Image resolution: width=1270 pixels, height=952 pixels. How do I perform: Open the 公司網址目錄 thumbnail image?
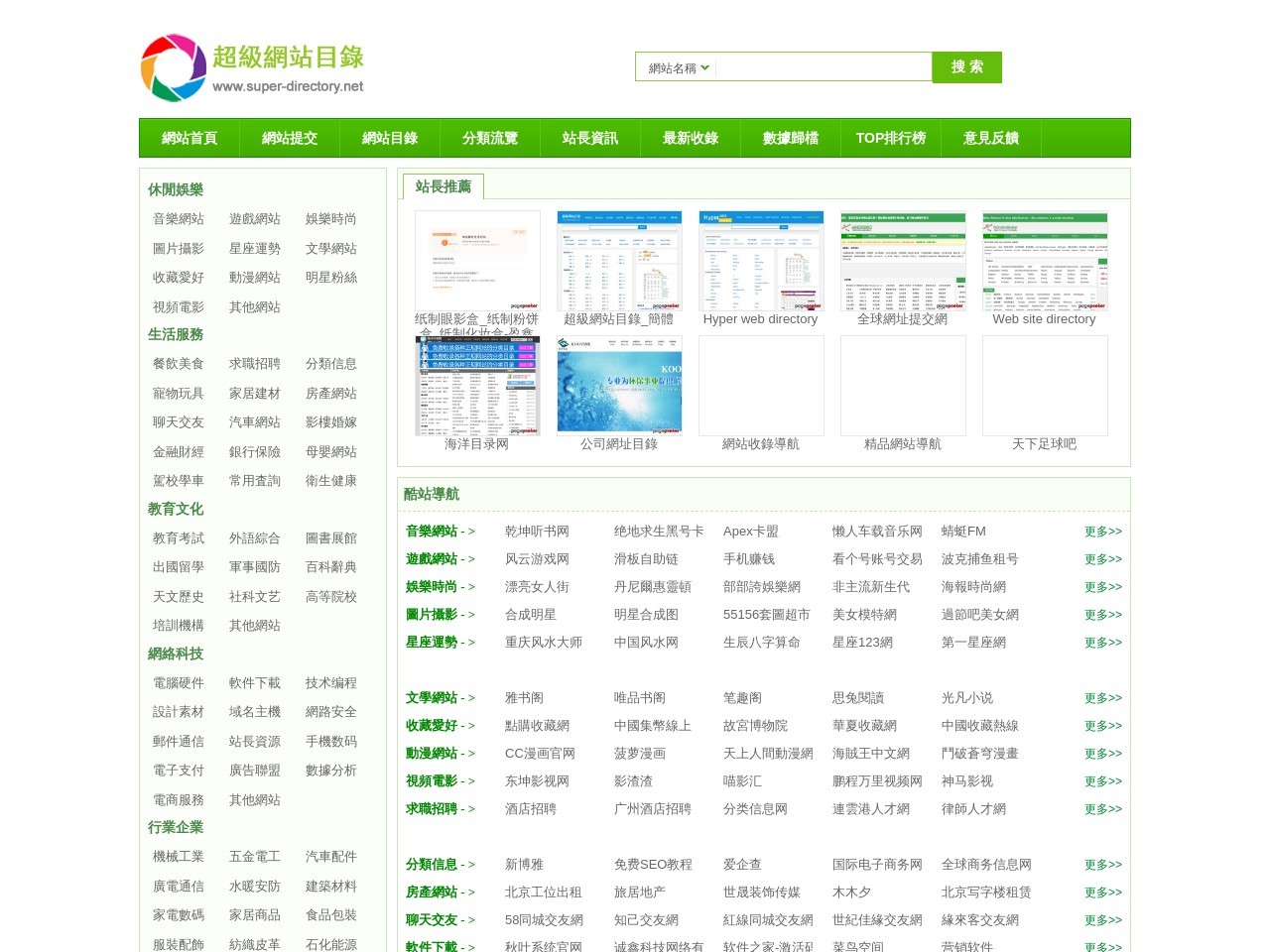pos(619,386)
